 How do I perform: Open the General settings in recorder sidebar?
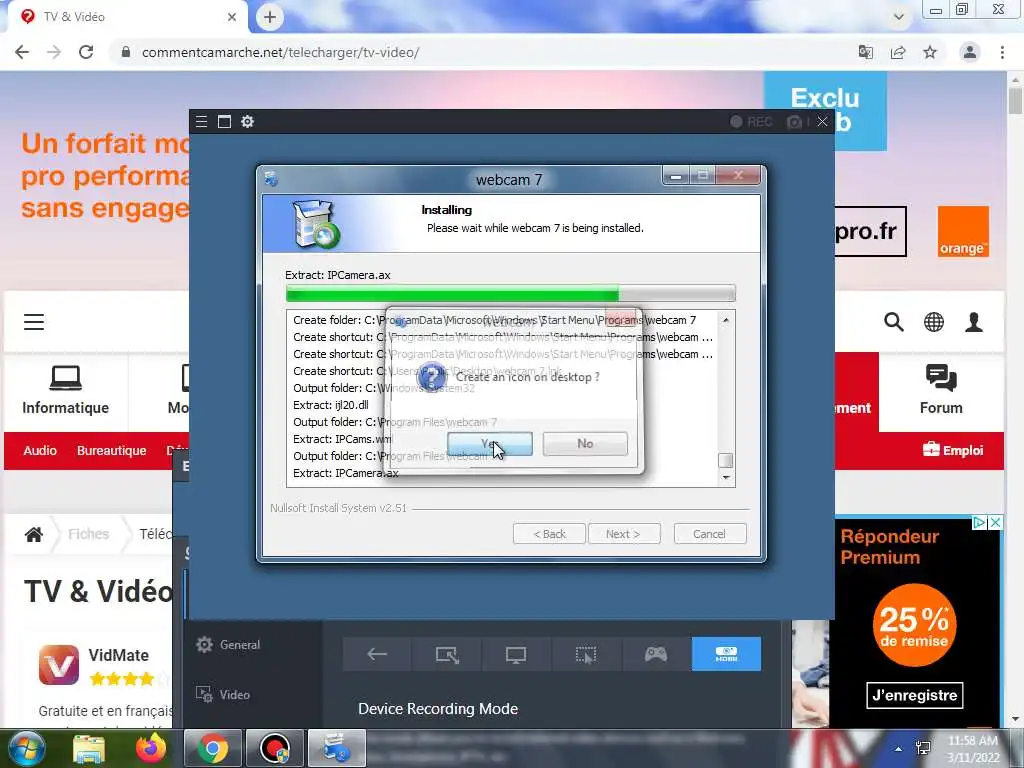228,645
